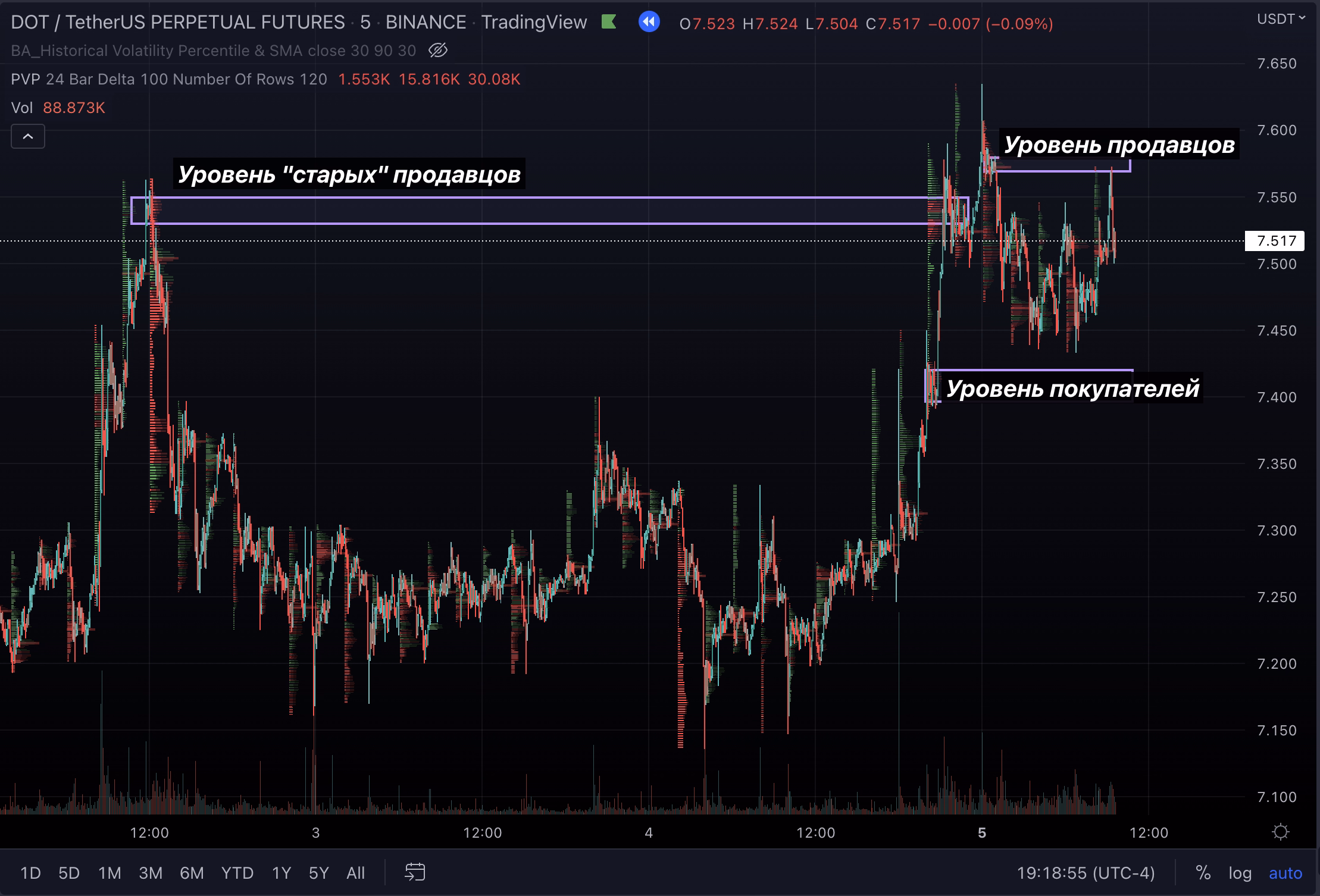Click the Vol indicator legend label
The width and height of the screenshot is (1320, 896).
pyautogui.click(x=22, y=108)
